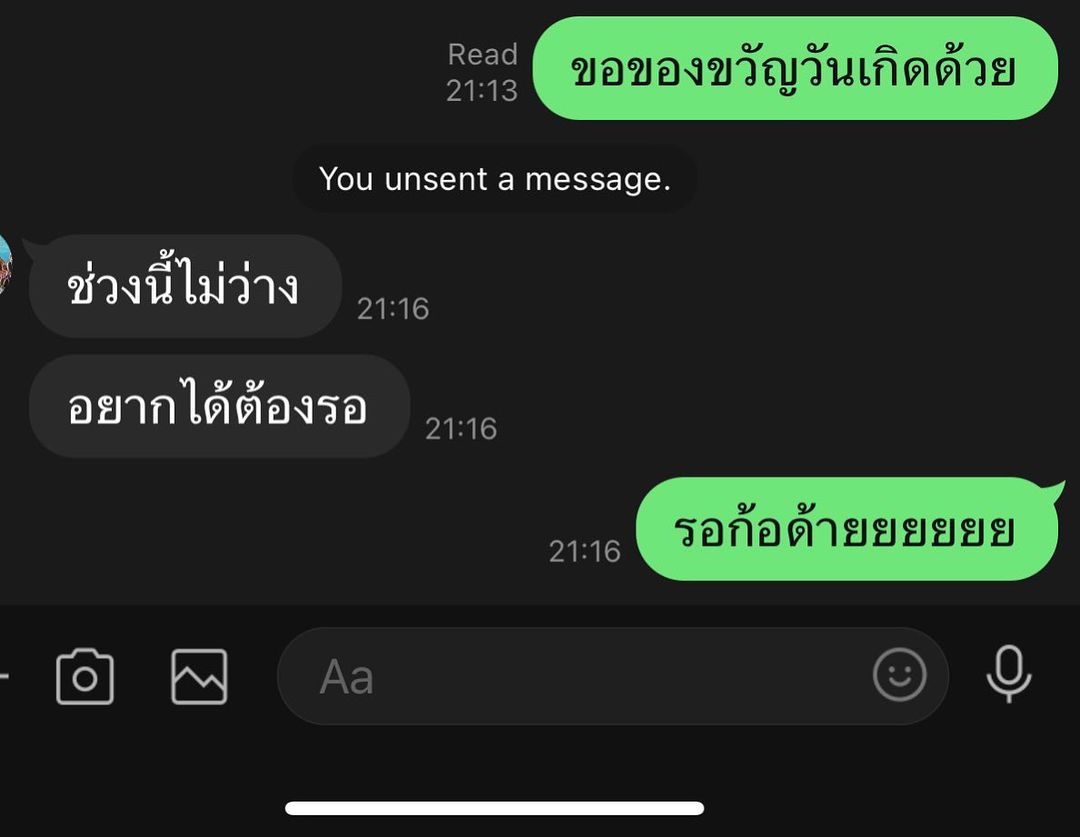1080x837 pixels.
Task: Focus the Aa message input field
Action: tap(612, 676)
